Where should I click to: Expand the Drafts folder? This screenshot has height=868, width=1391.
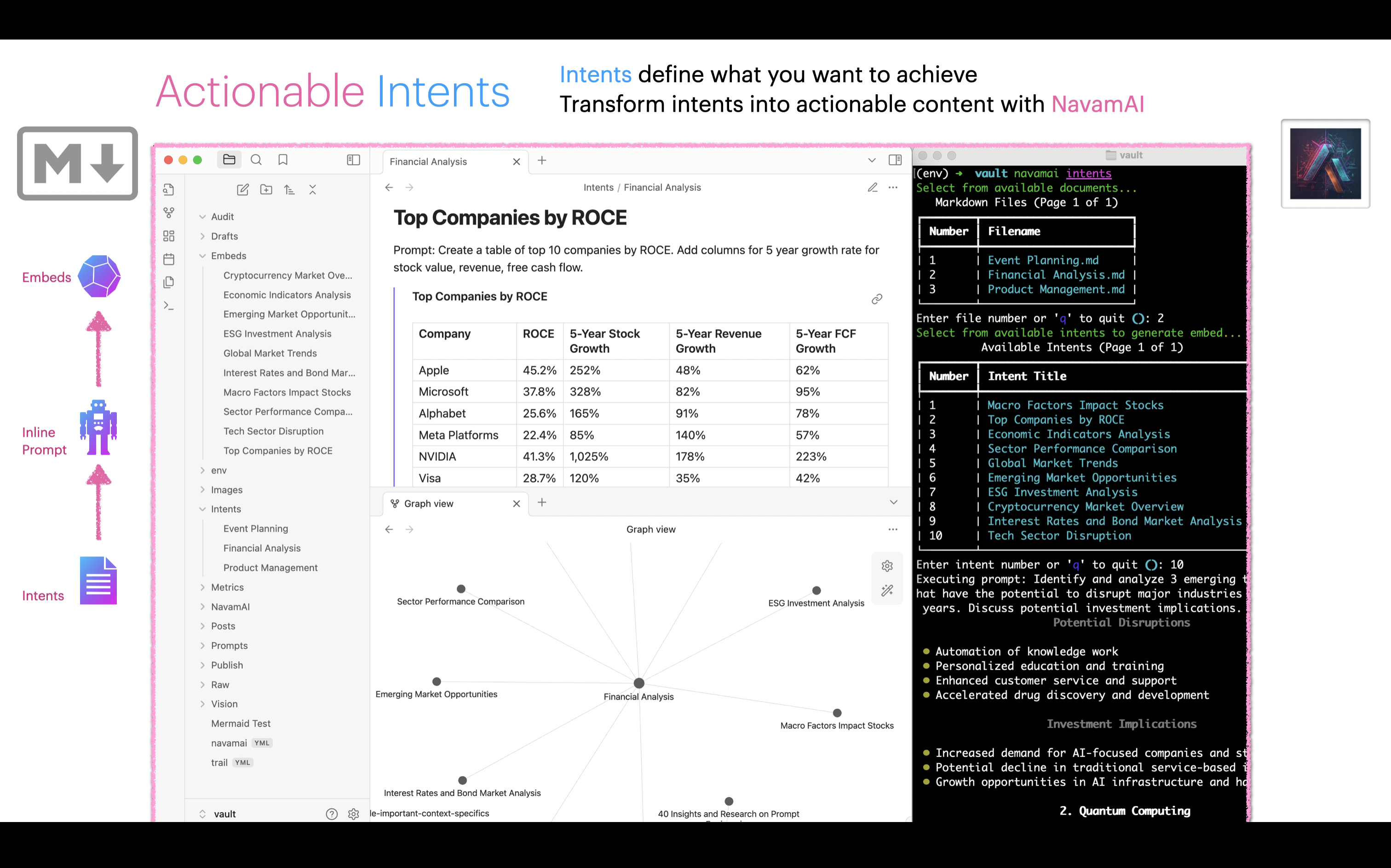(x=202, y=236)
